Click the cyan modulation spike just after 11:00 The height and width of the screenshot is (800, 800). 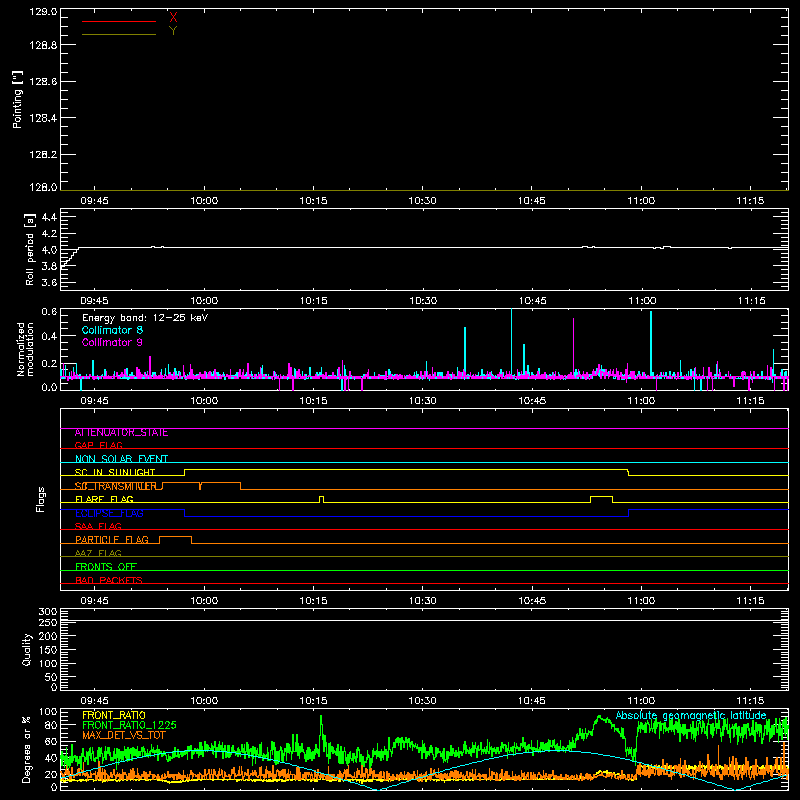(651, 343)
